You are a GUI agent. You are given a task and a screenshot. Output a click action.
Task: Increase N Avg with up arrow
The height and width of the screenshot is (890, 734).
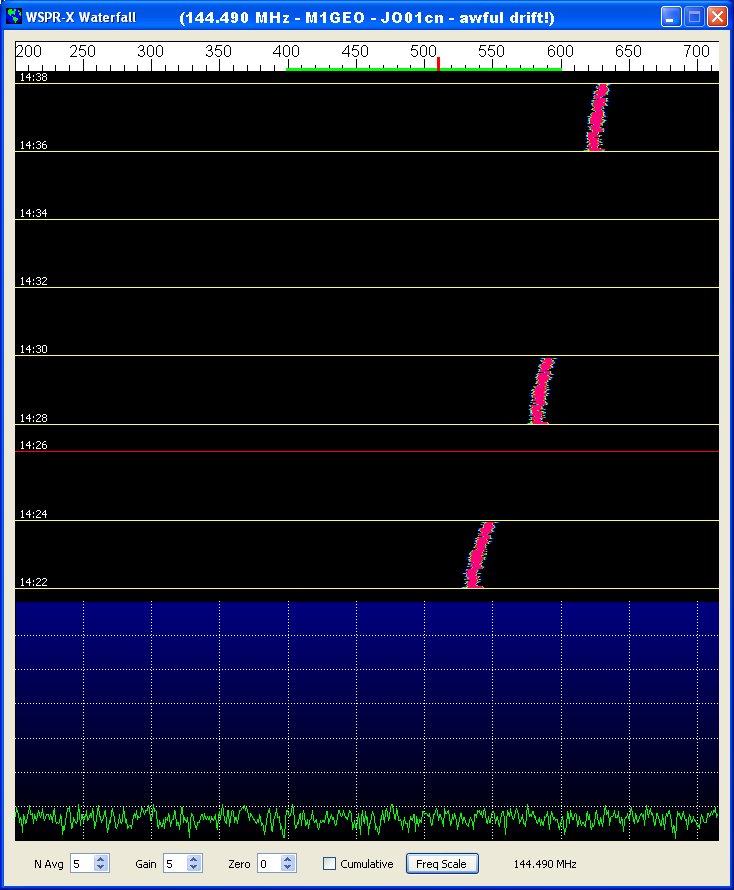point(100,859)
